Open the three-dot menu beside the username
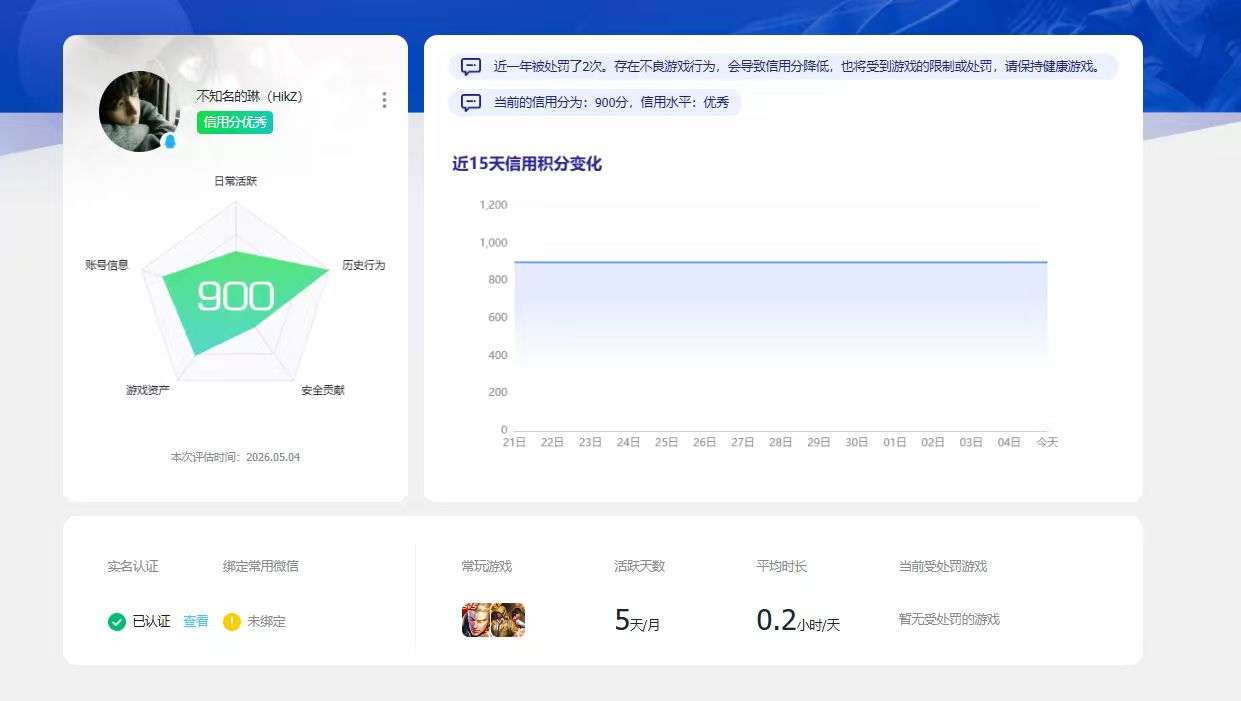The image size is (1241, 701). click(384, 100)
